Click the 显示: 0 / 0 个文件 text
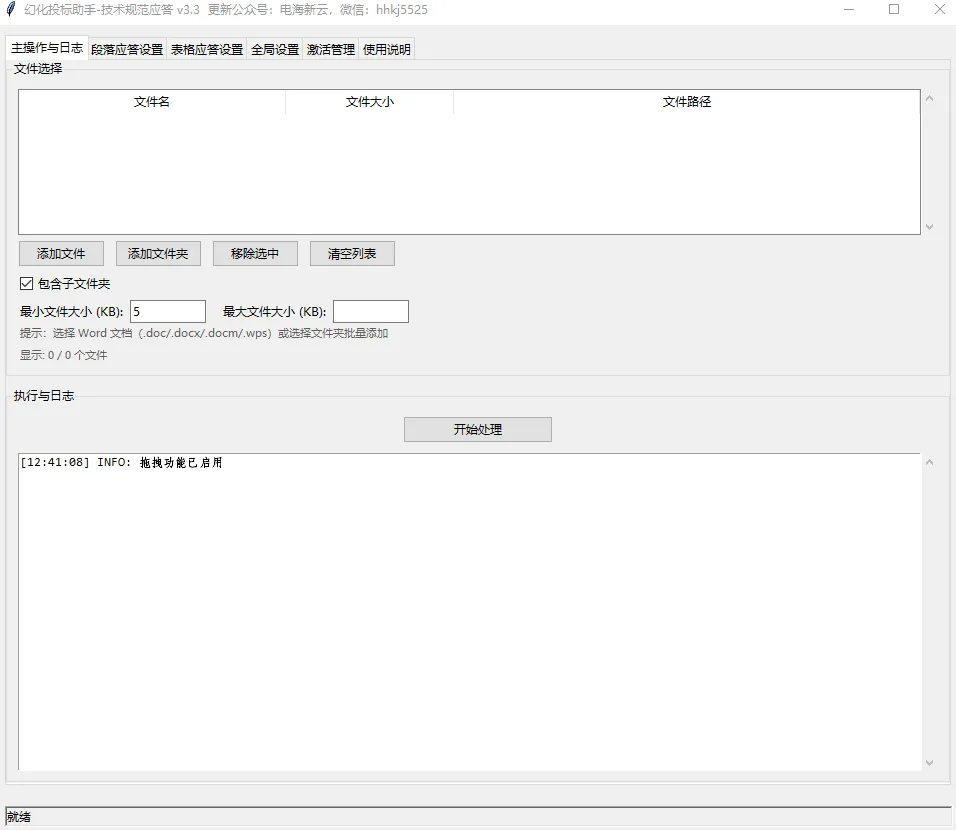Image resolution: width=956 pixels, height=830 pixels. [x=63, y=355]
